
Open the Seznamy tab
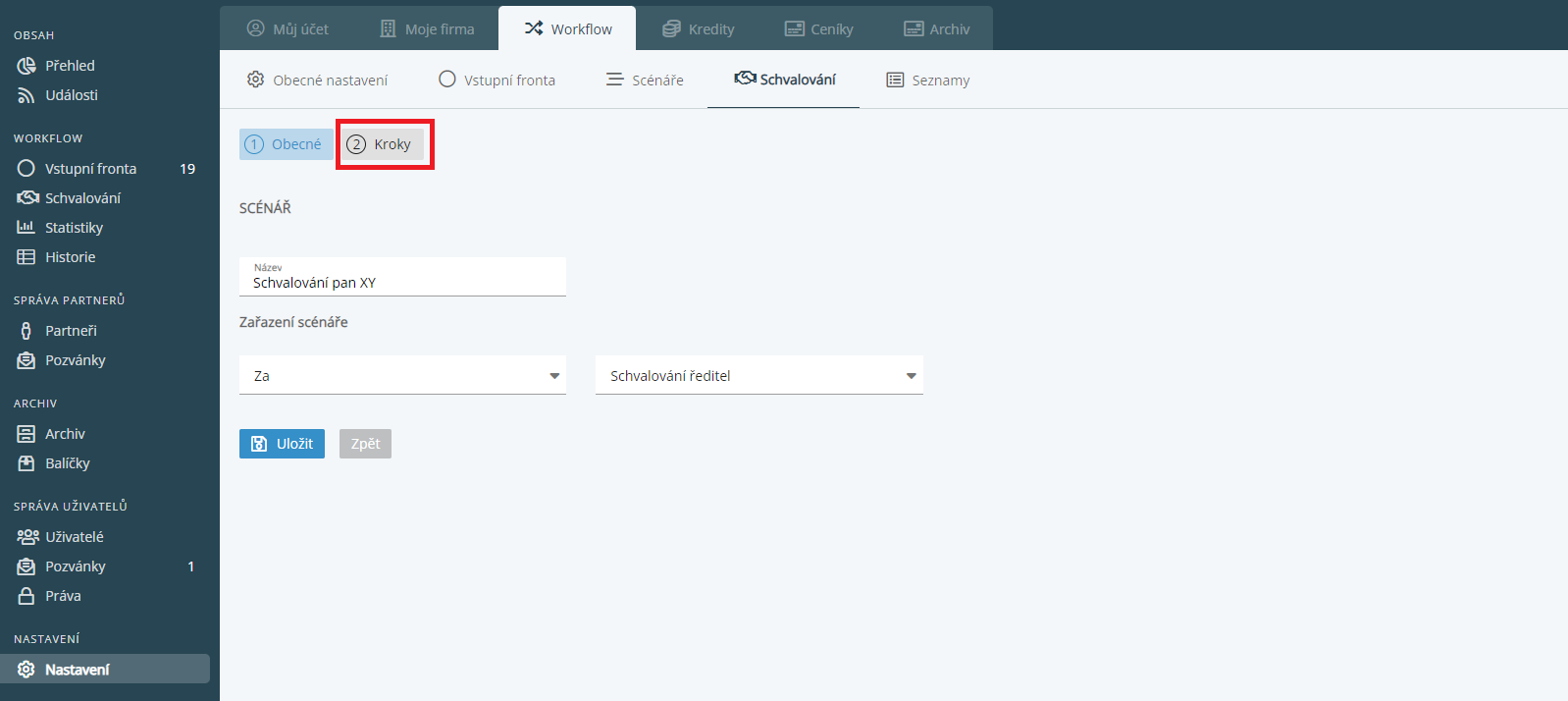(x=927, y=81)
